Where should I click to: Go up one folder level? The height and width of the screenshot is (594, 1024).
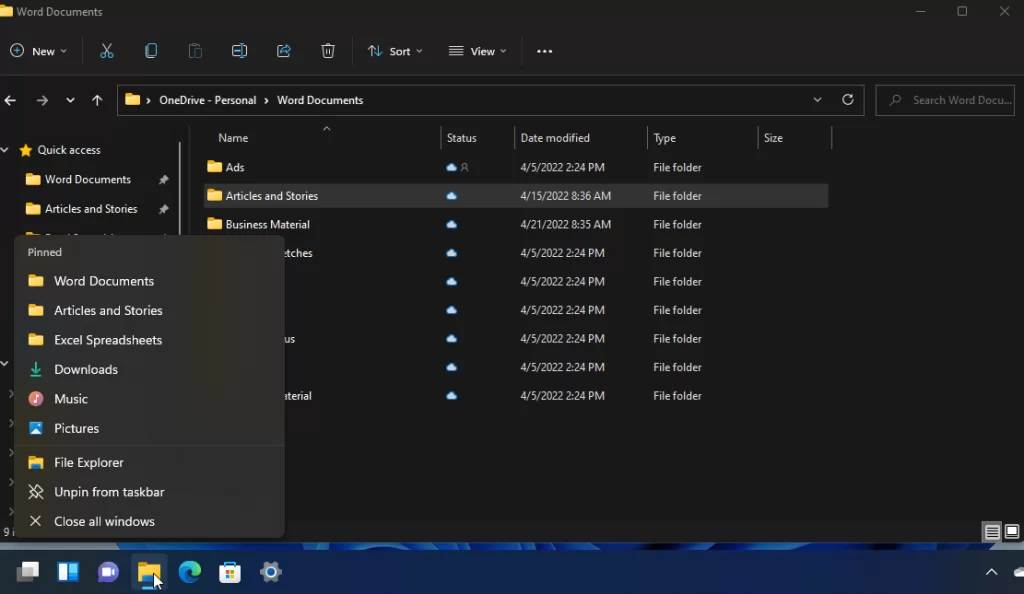97,100
